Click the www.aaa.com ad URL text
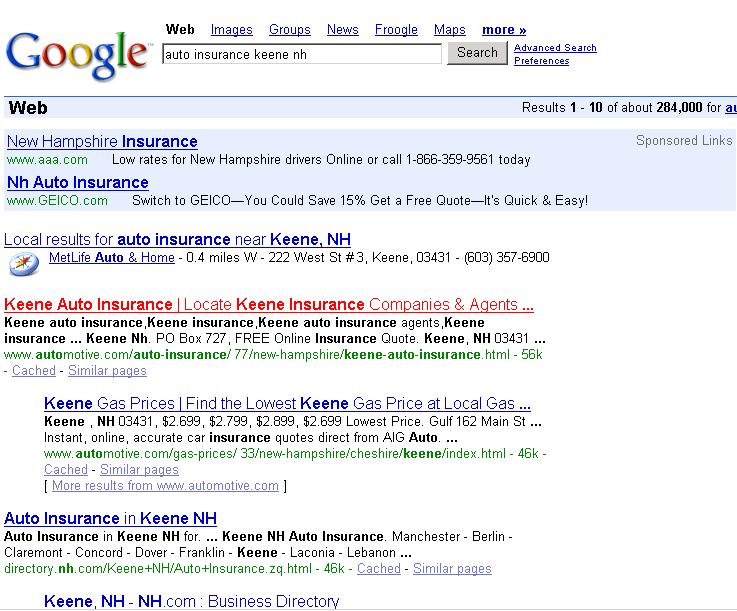 tap(47, 160)
